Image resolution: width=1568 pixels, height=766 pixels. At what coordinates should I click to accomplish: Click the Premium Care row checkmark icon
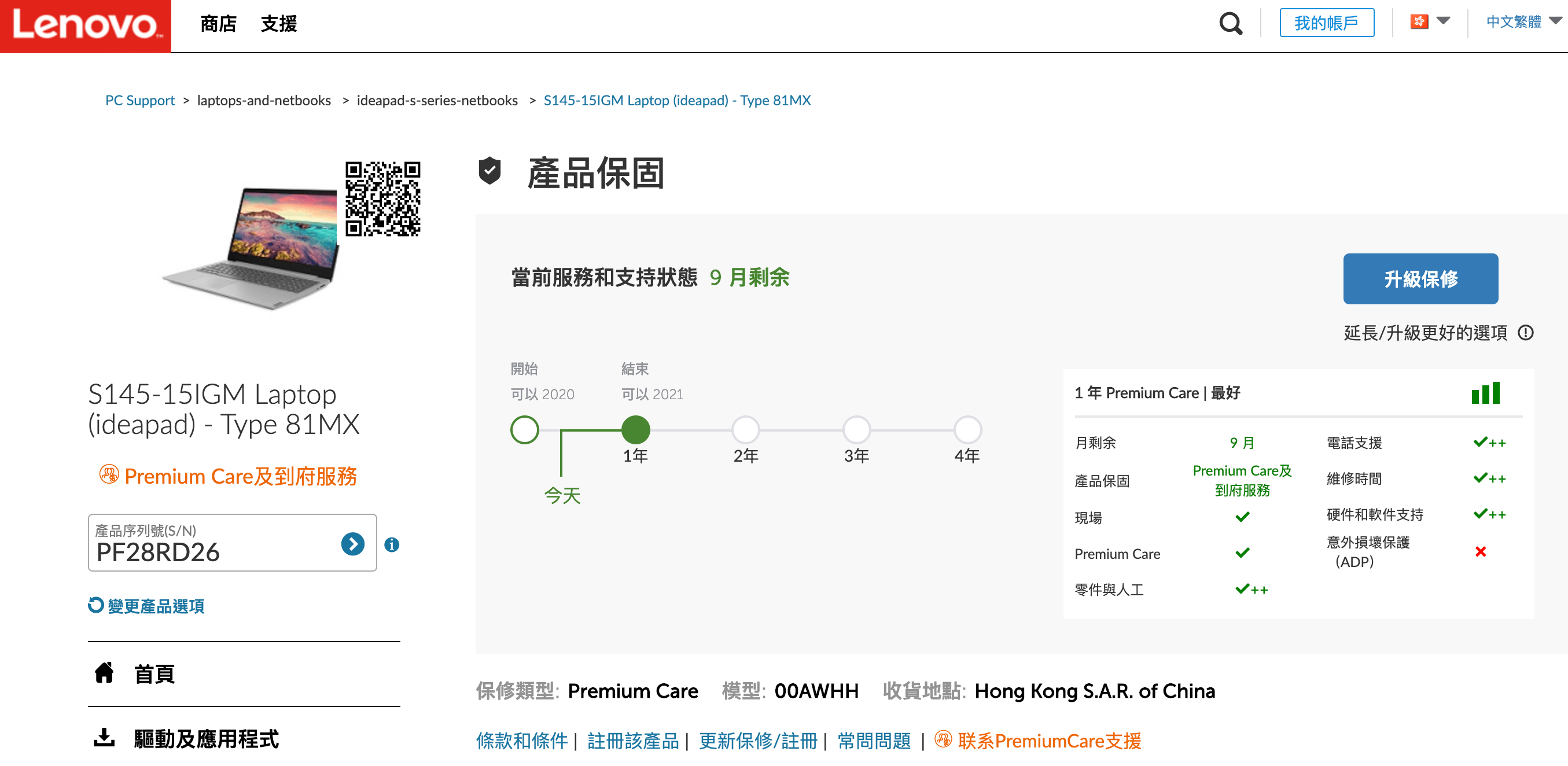[x=1242, y=553]
